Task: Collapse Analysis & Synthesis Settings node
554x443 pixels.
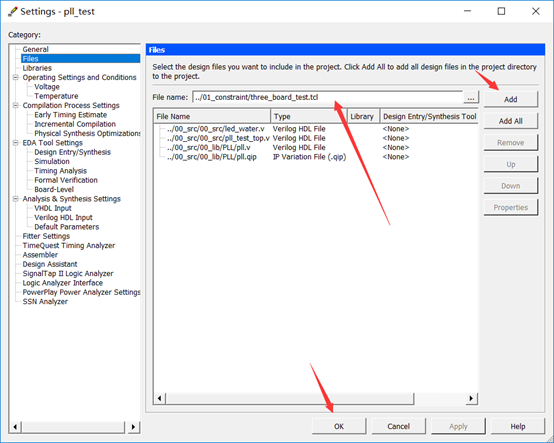Action: (15, 199)
